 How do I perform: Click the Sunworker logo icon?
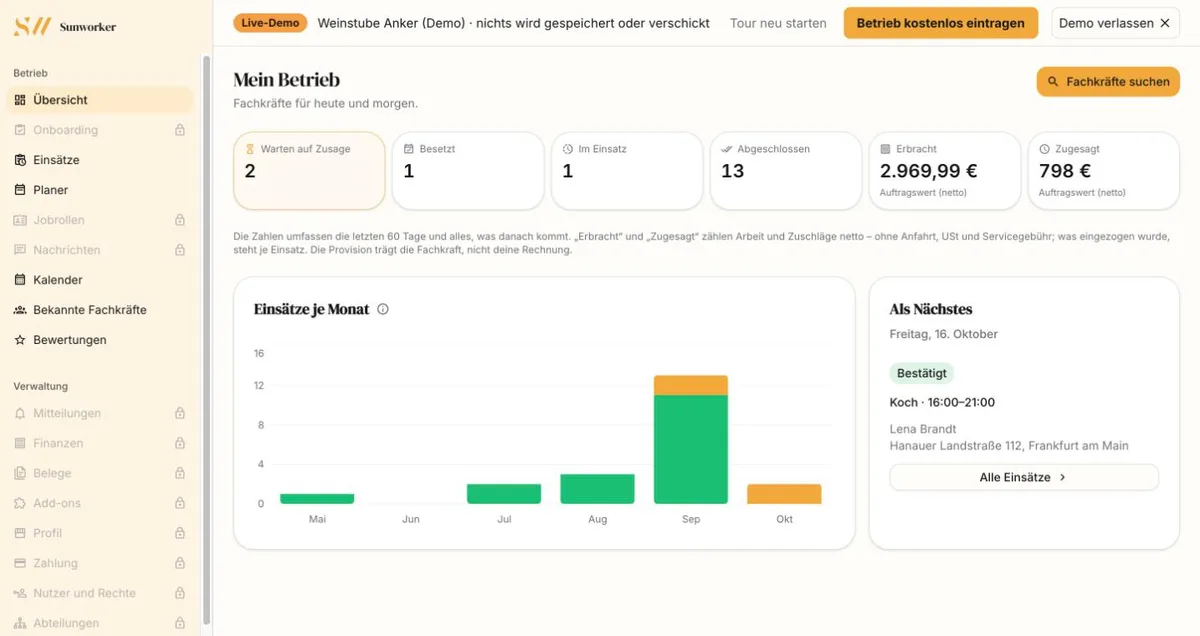(32, 27)
